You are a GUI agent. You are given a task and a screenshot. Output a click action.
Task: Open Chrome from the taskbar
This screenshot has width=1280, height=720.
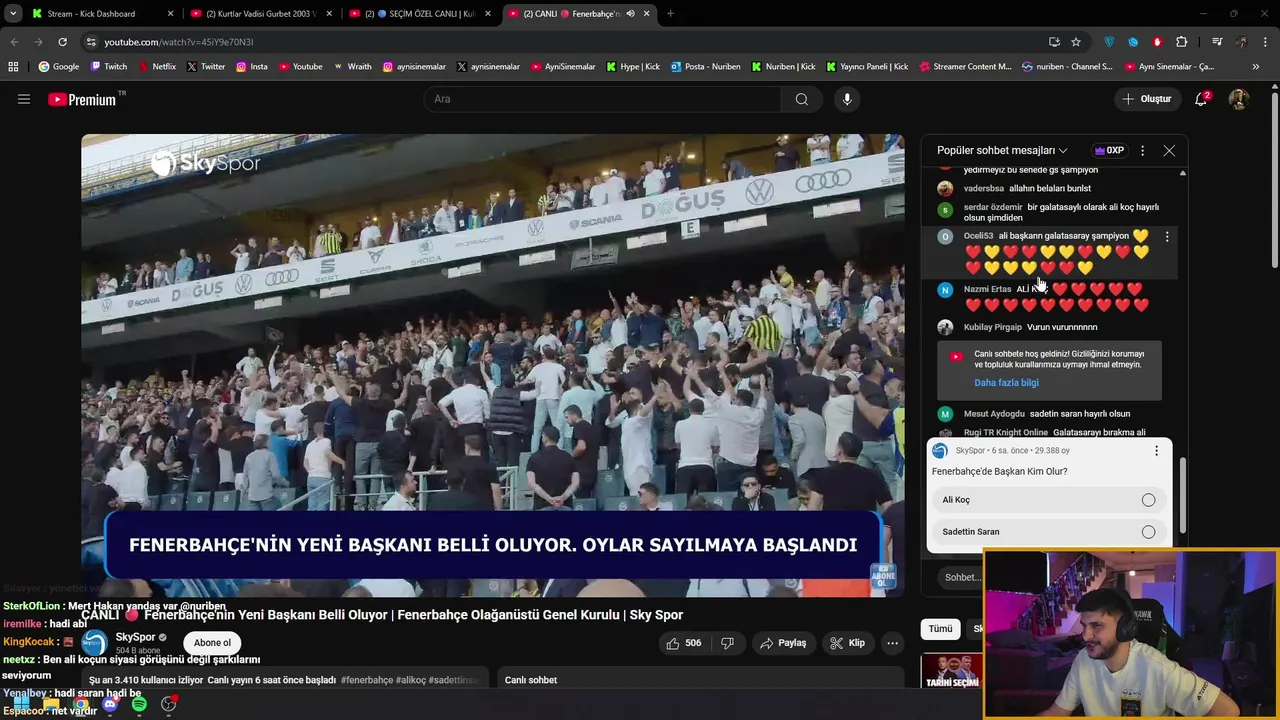pos(81,704)
